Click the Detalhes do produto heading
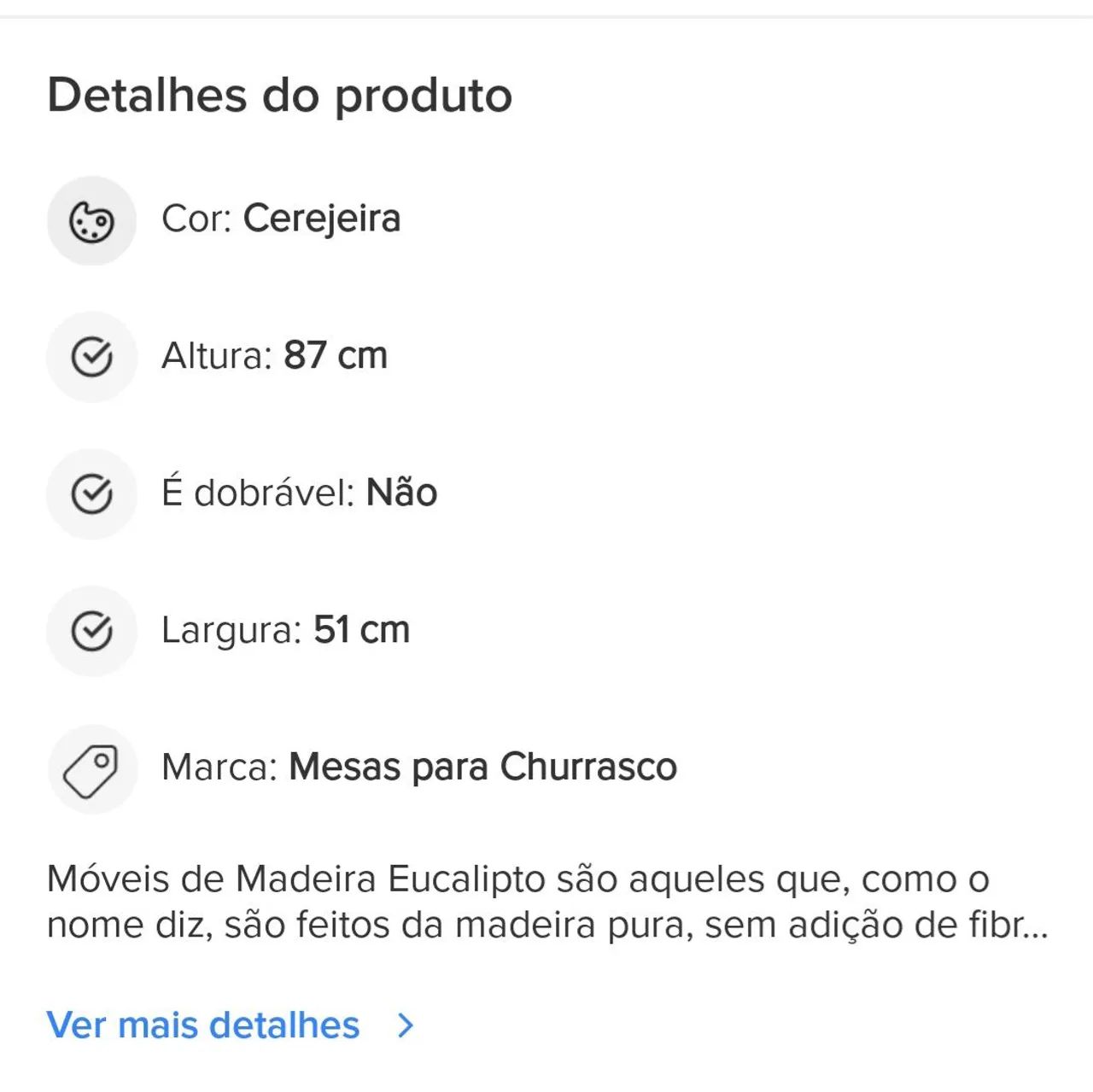This screenshot has width=1093, height=1092. 279,96
